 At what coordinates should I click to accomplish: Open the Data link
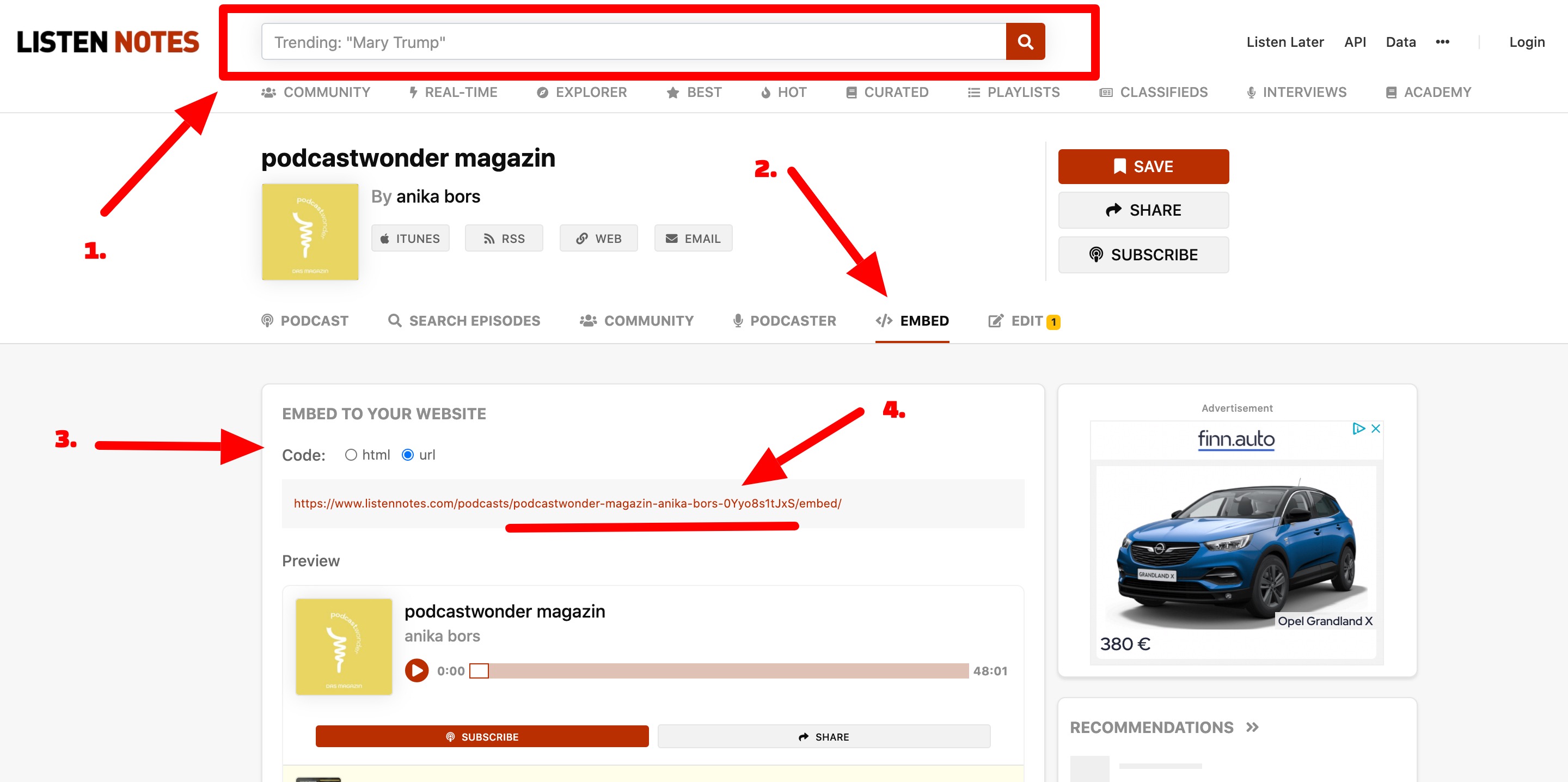[x=1401, y=42]
